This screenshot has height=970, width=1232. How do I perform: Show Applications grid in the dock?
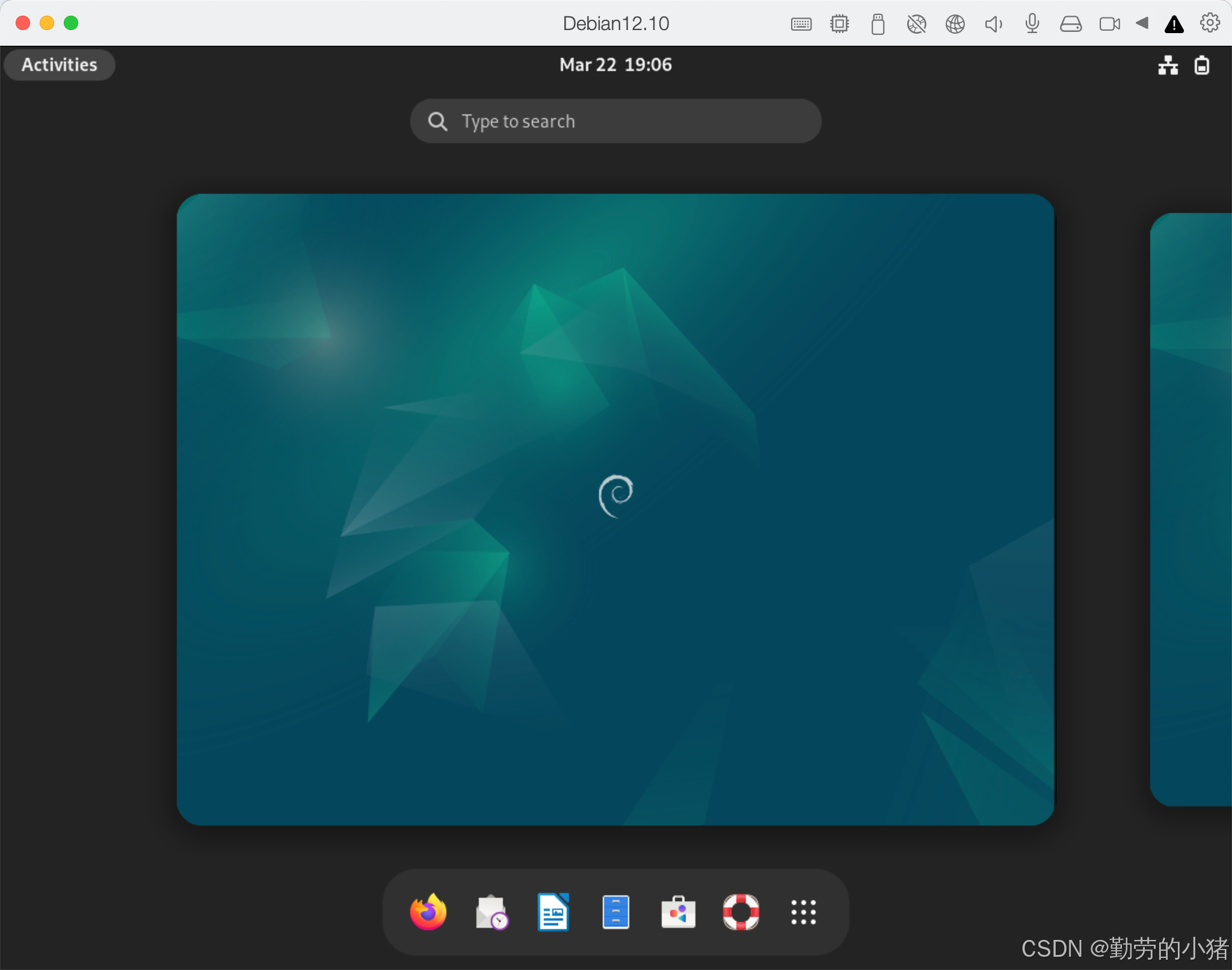point(804,912)
